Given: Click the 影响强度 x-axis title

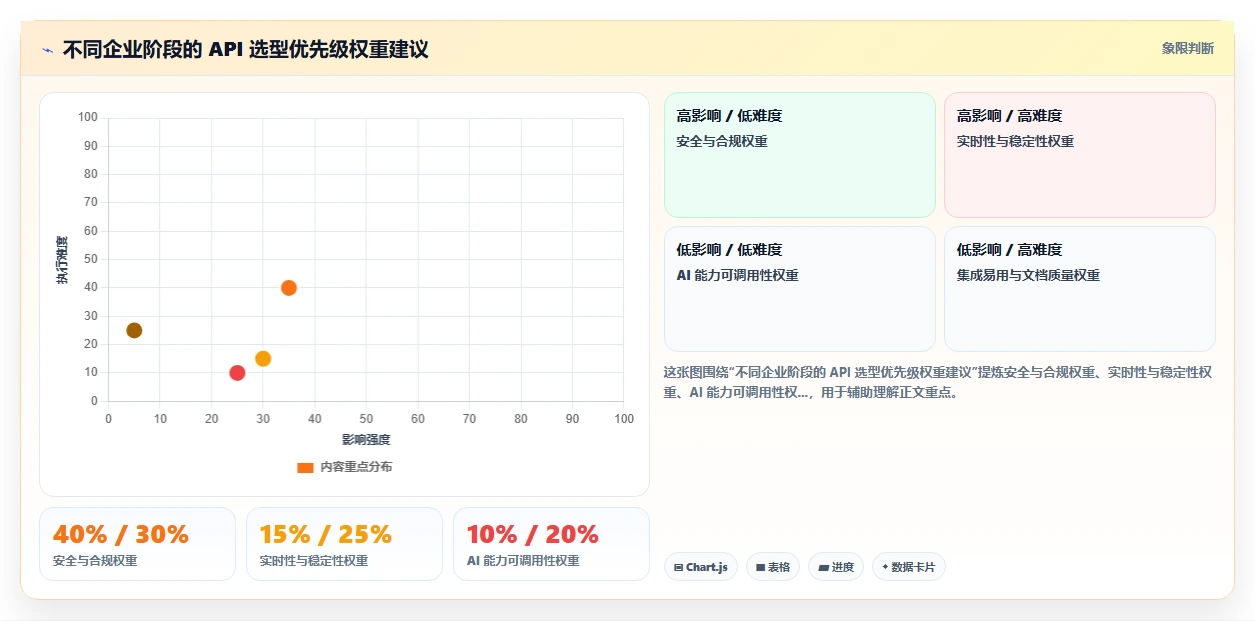Looking at the screenshot, I should click(366, 440).
